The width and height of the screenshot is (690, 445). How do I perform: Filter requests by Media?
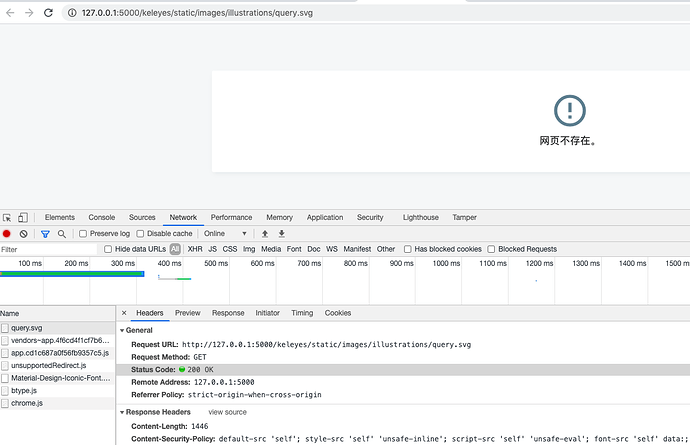[271, 249]
